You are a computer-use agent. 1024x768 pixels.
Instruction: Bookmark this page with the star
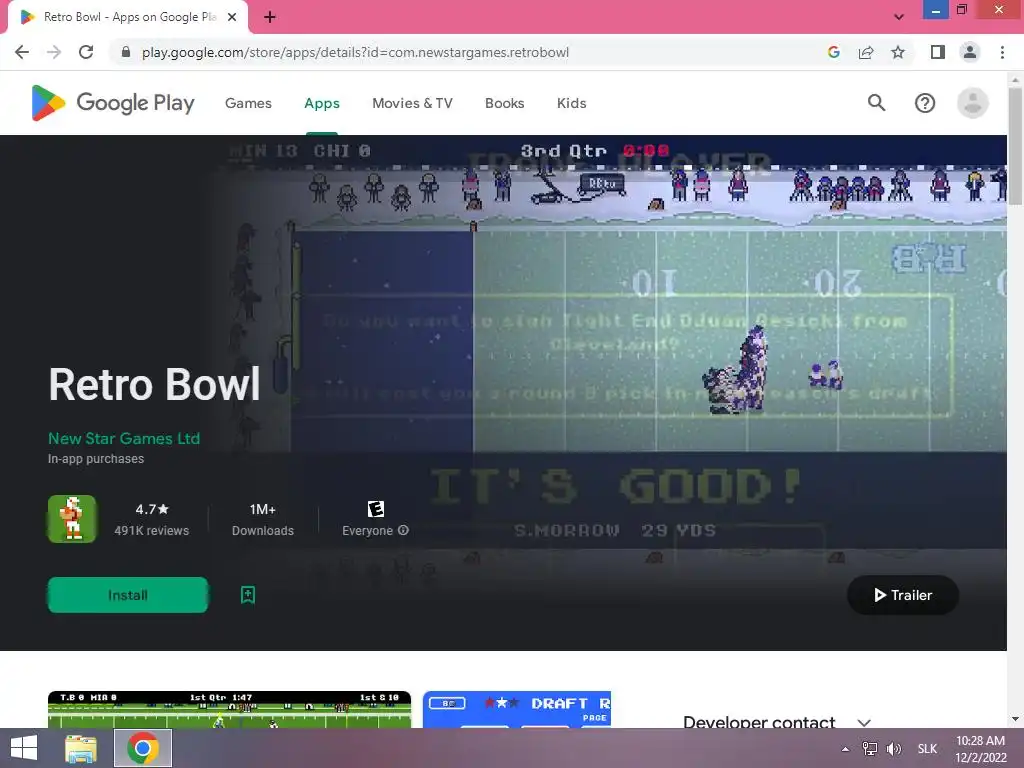click(898, 52)
